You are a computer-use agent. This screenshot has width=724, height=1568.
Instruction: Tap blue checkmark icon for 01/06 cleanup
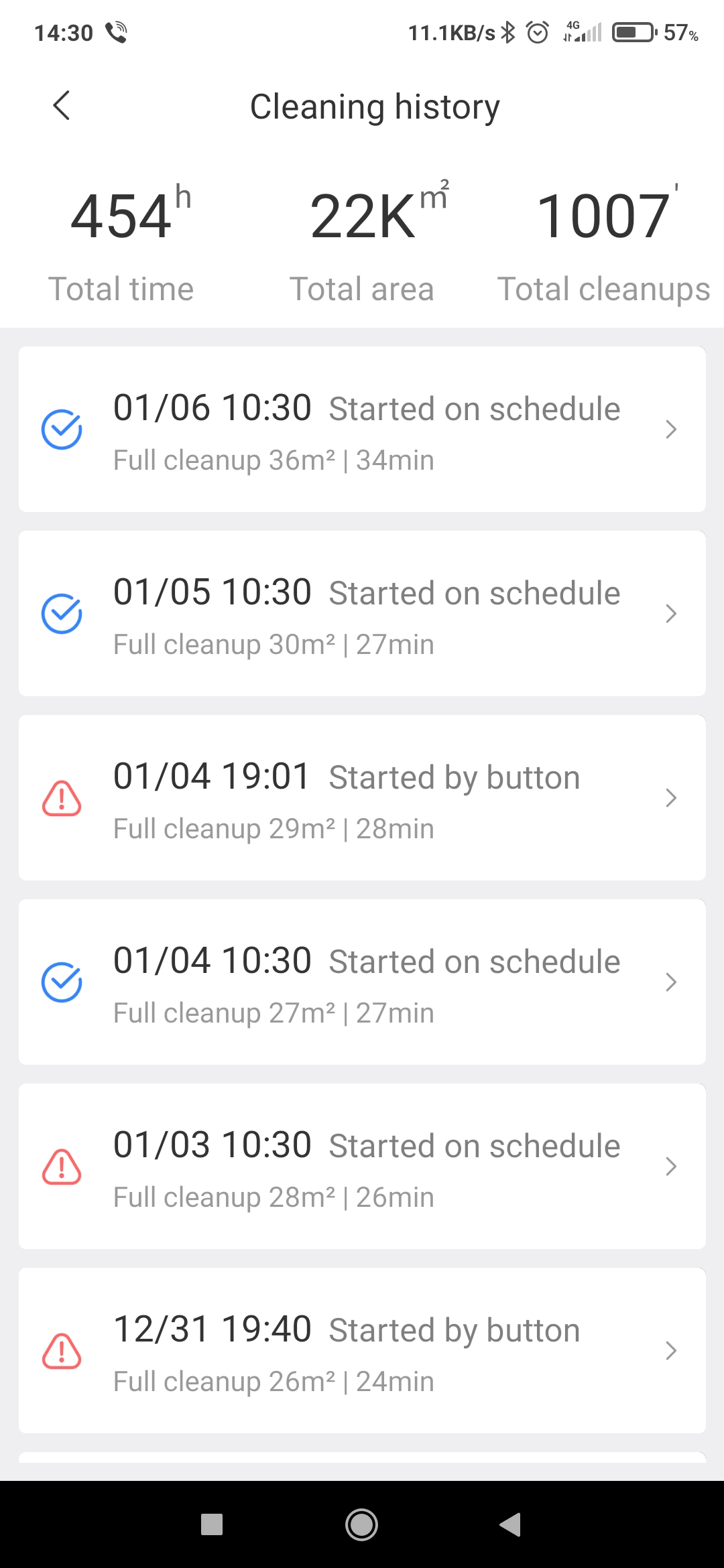point(62,429)
